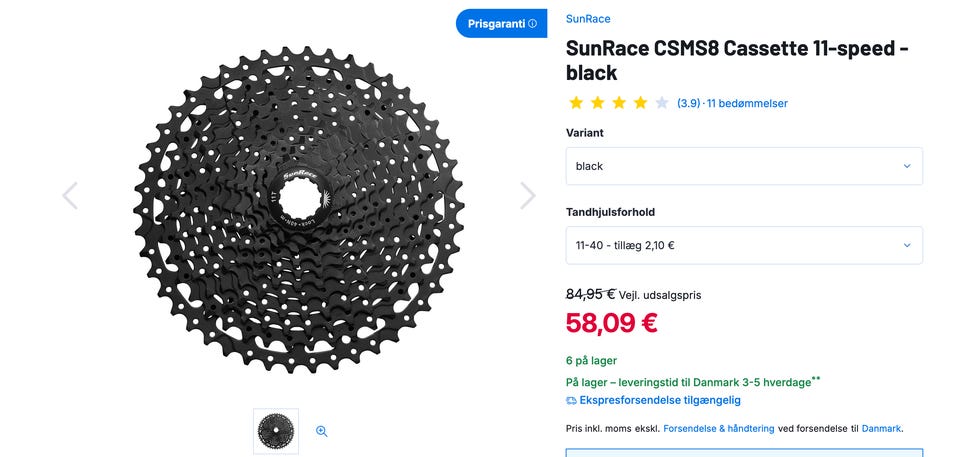
Task: Open the SunRace brand link
Action: (588, 19)
